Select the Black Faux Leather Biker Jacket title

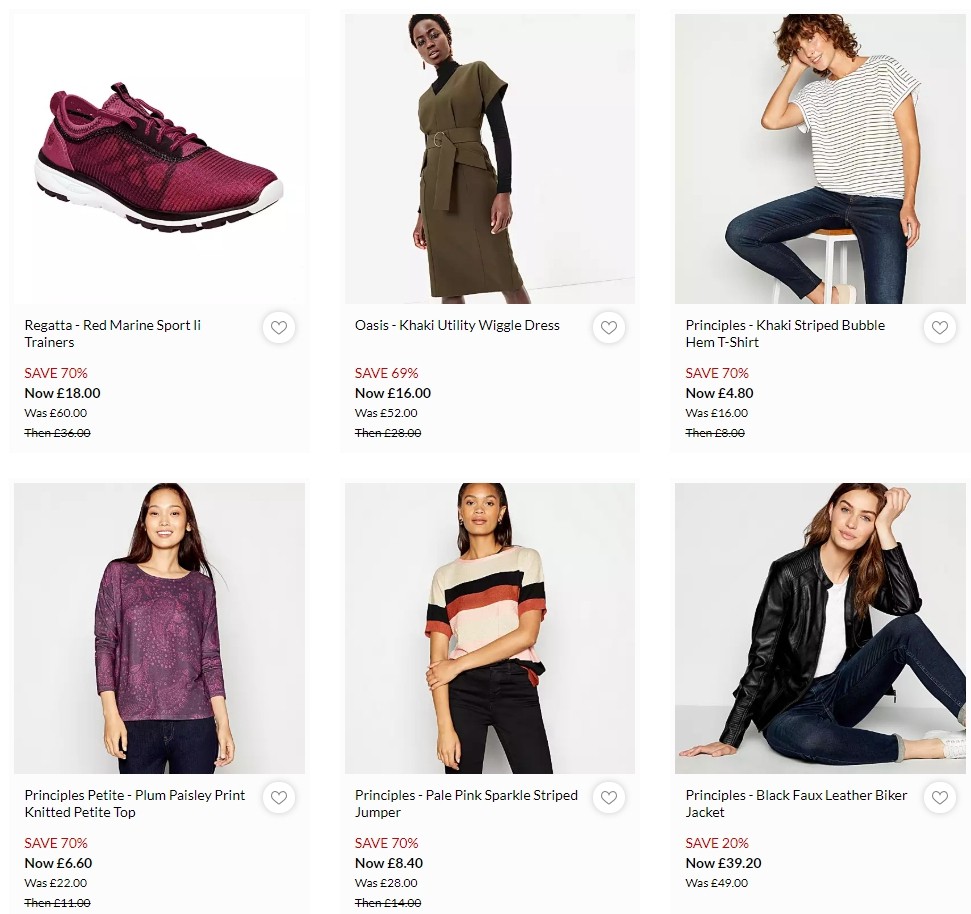(795, 804)
